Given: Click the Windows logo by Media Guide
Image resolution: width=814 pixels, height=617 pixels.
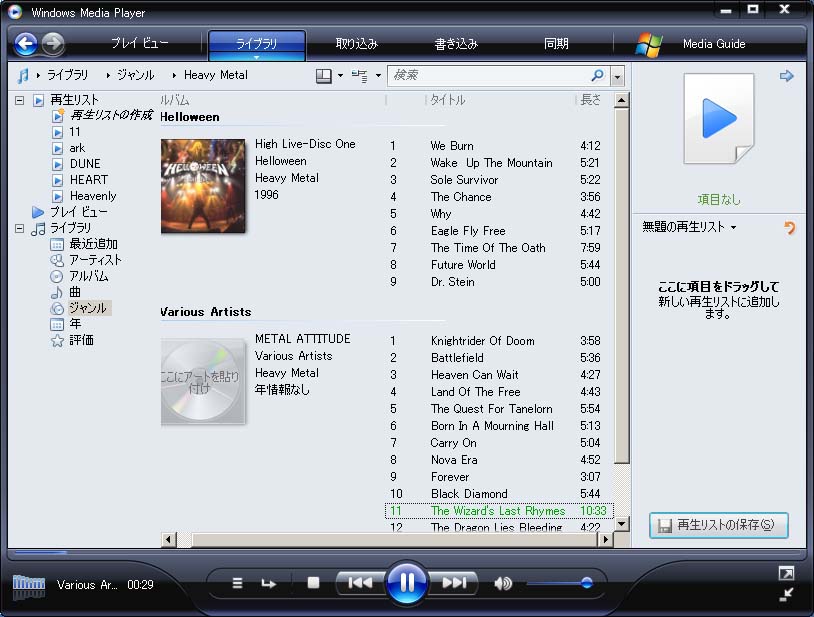Looking at the screenshot, I should [x=649, y=45].
